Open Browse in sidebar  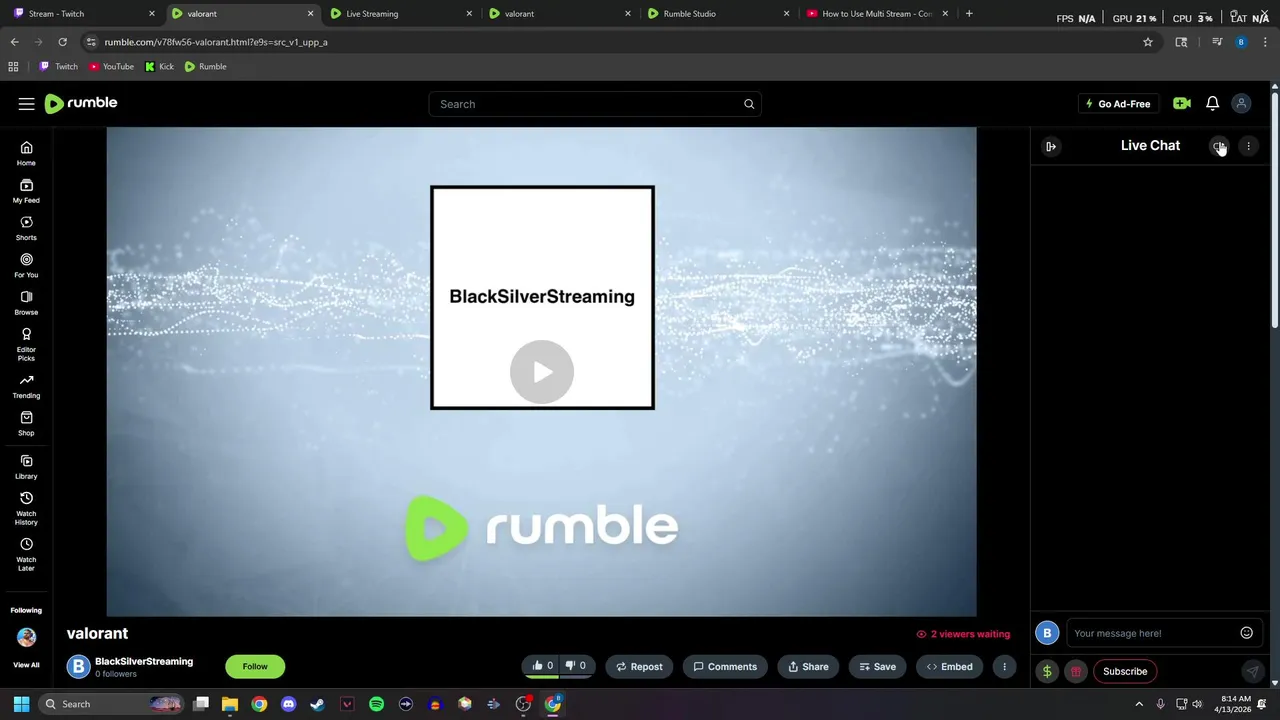click(x=26, y=302)
